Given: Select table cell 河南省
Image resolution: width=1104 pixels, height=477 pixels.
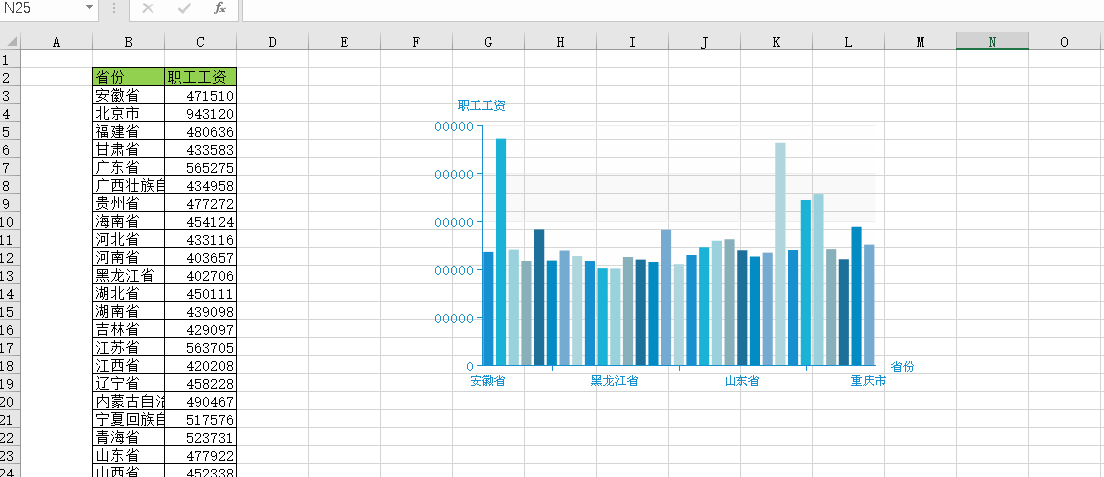Looking at the screenshot, I should click(128, 257).
